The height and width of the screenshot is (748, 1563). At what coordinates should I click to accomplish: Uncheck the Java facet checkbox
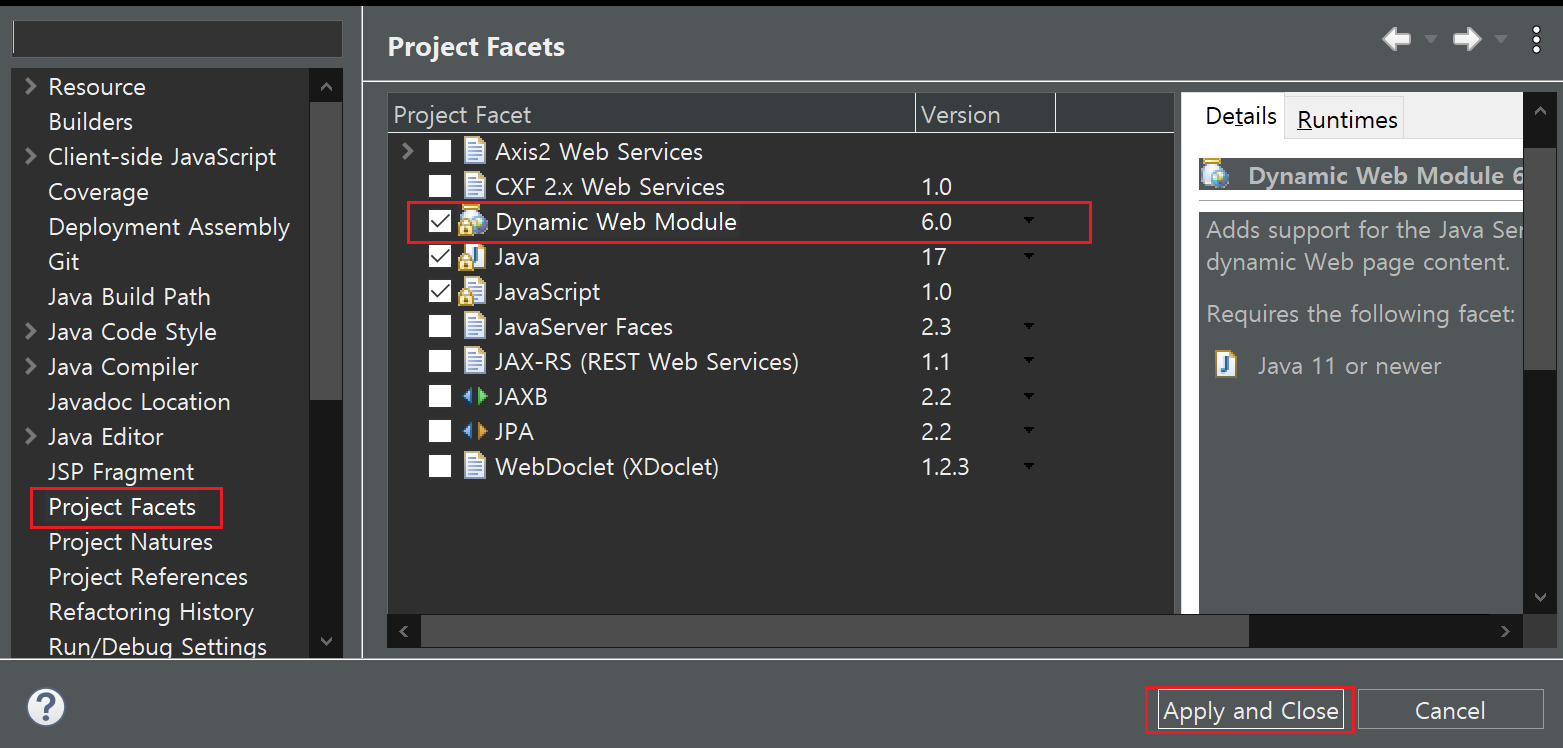440,257
